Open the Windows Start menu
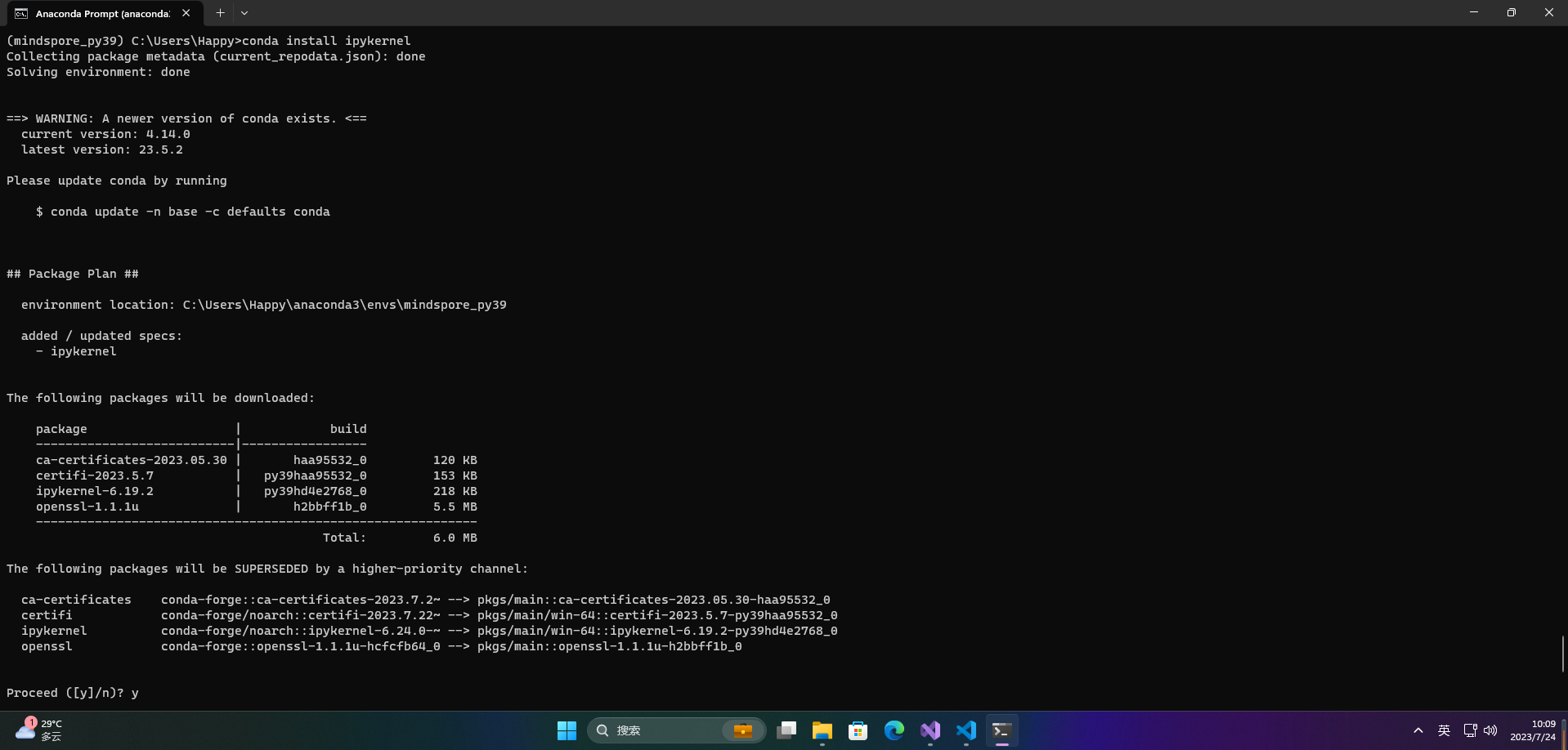This screenshot has width=1568, height=750. (567, 730)
